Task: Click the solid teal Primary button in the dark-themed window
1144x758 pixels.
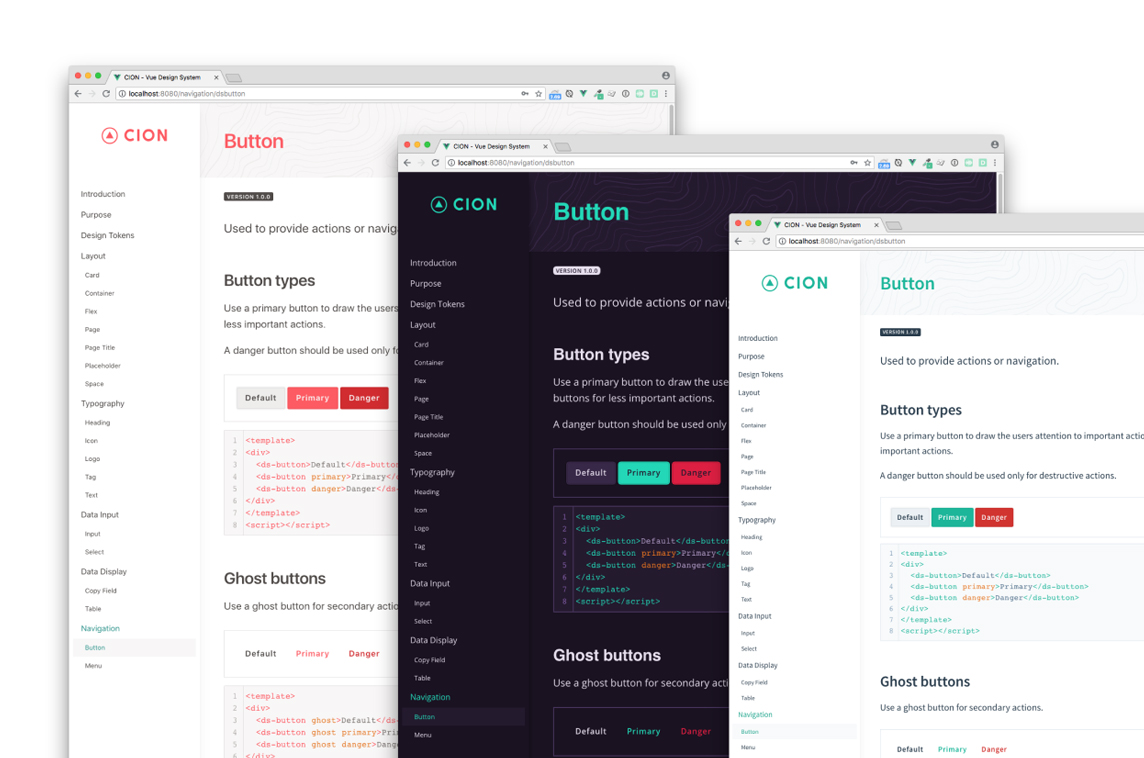Action: pos(644,473)
